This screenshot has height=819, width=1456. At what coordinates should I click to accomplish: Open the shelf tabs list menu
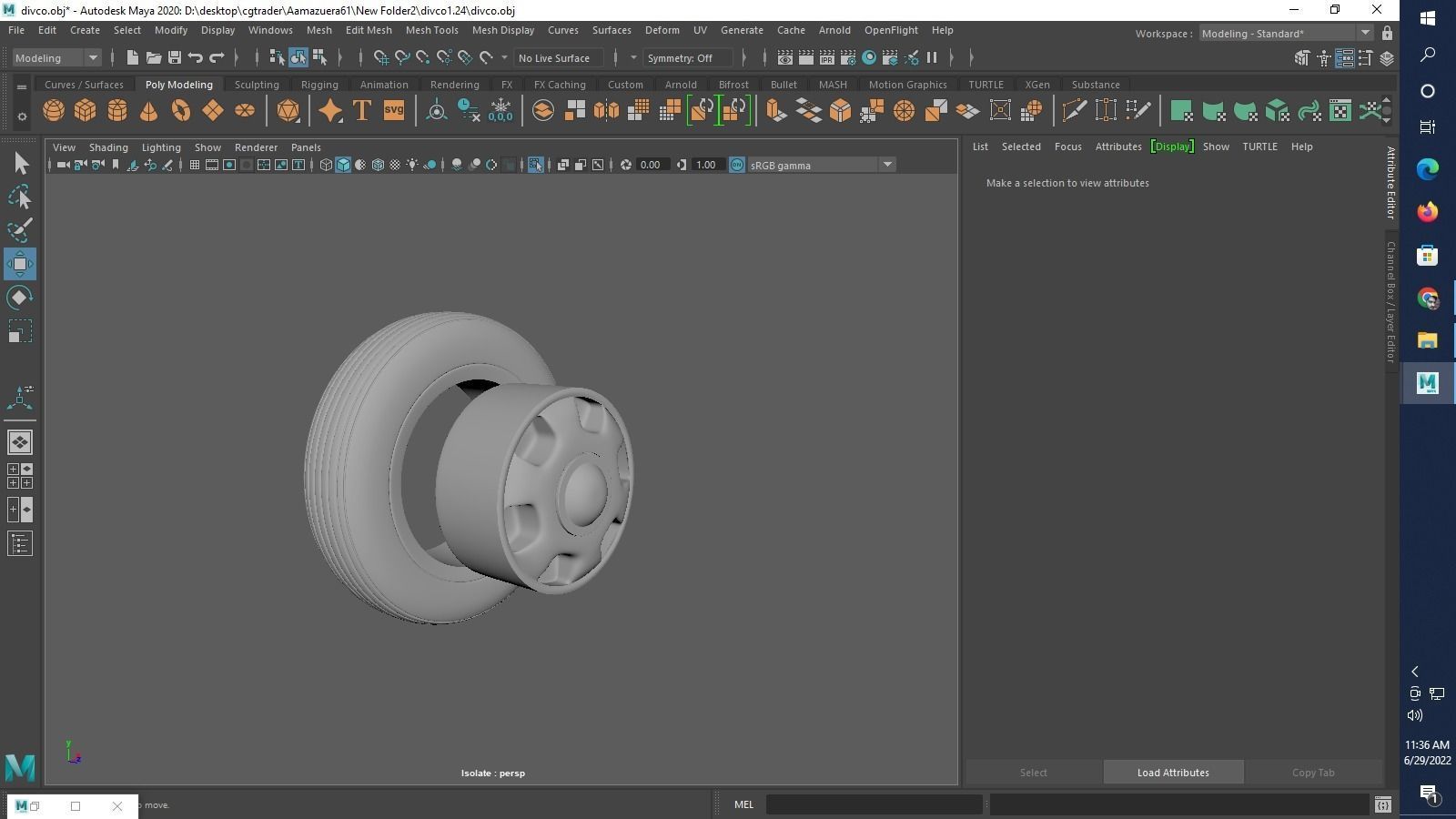(21, 87)
